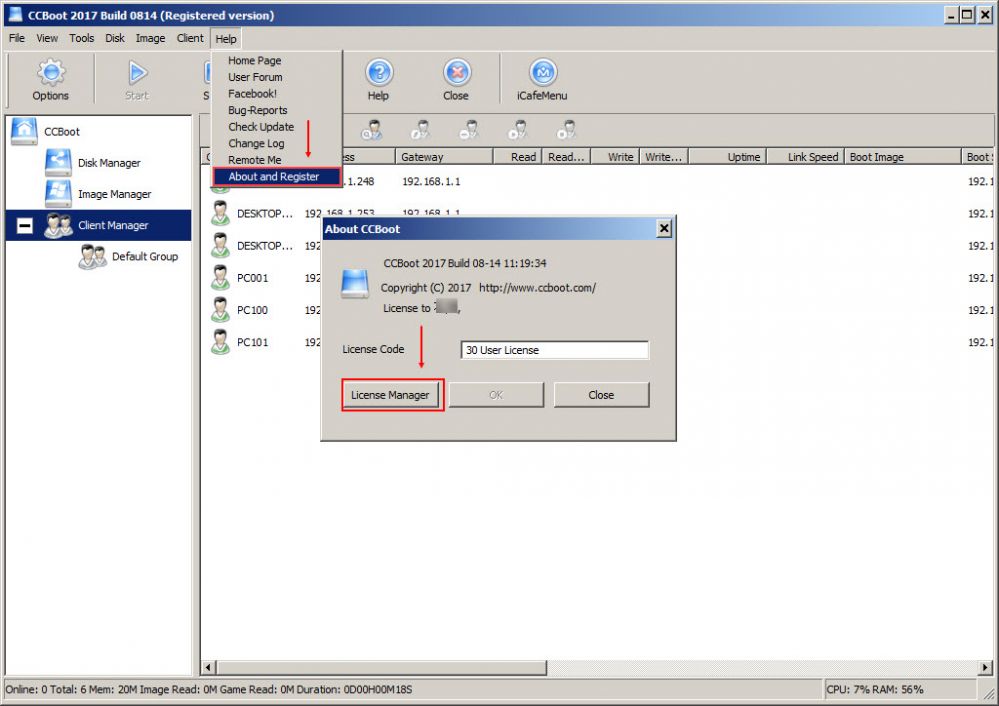This screenshot has width=999, height=706.
Task: Click the License Code input field
Action: [x=554, y=350]
